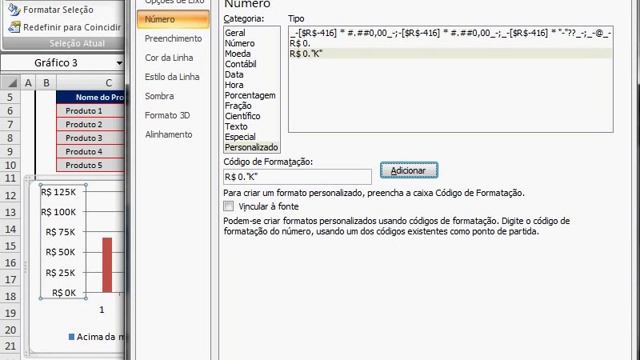640x360 pixels.
Task: Open the Estilo da Linha tab
Action: tap(172, 77)
